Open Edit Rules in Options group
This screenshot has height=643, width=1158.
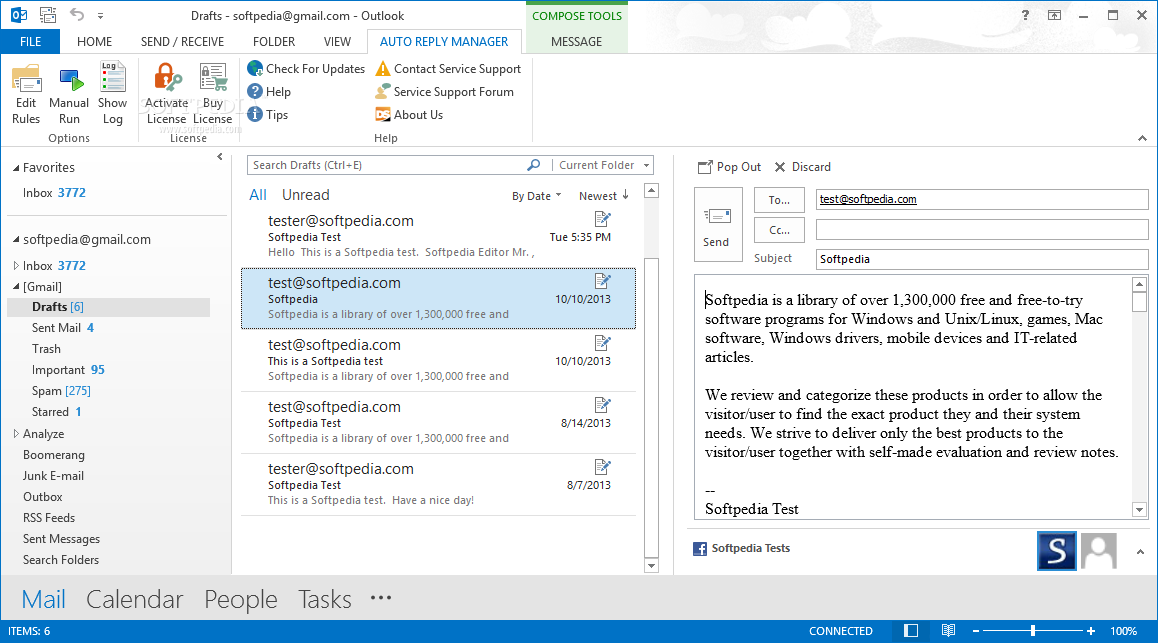click(x=26, y=94)
